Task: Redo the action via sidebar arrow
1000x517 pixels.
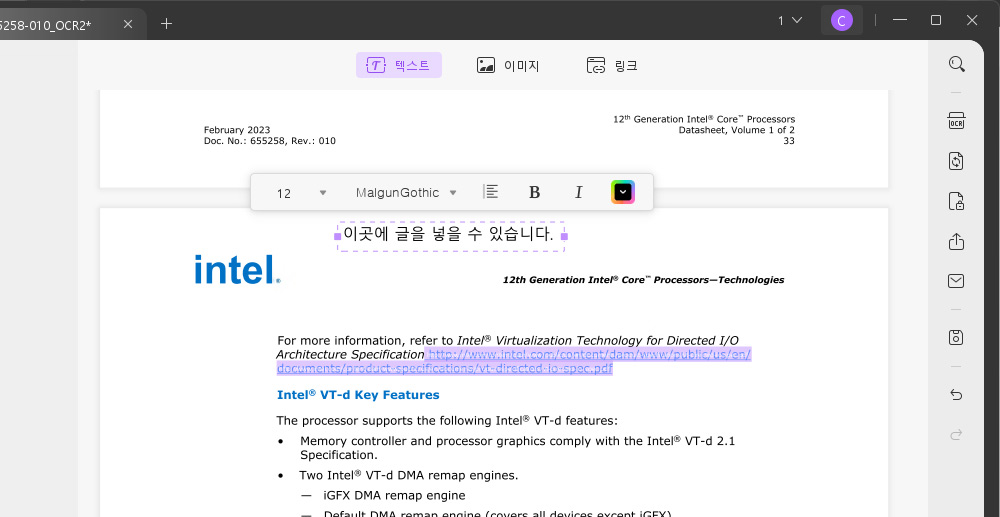Action: pos(956,435)
